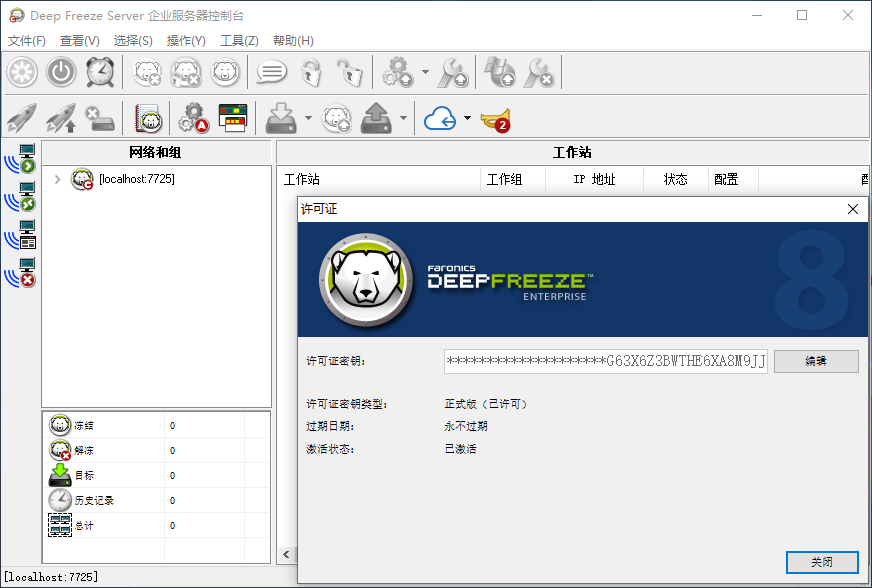The height and width of the screenshot is (588, 872).
Task: Open dropdown arrow beside blue cloud icon
Action: tap(468, 118)
